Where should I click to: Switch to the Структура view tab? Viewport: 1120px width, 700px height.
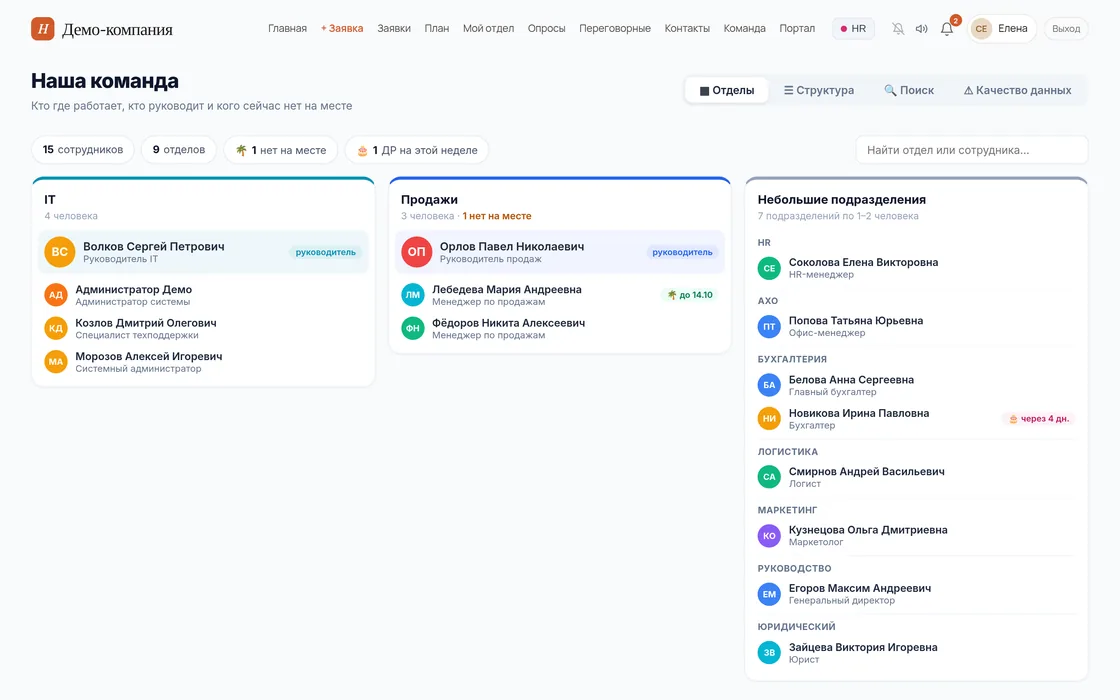click(819, 90)
